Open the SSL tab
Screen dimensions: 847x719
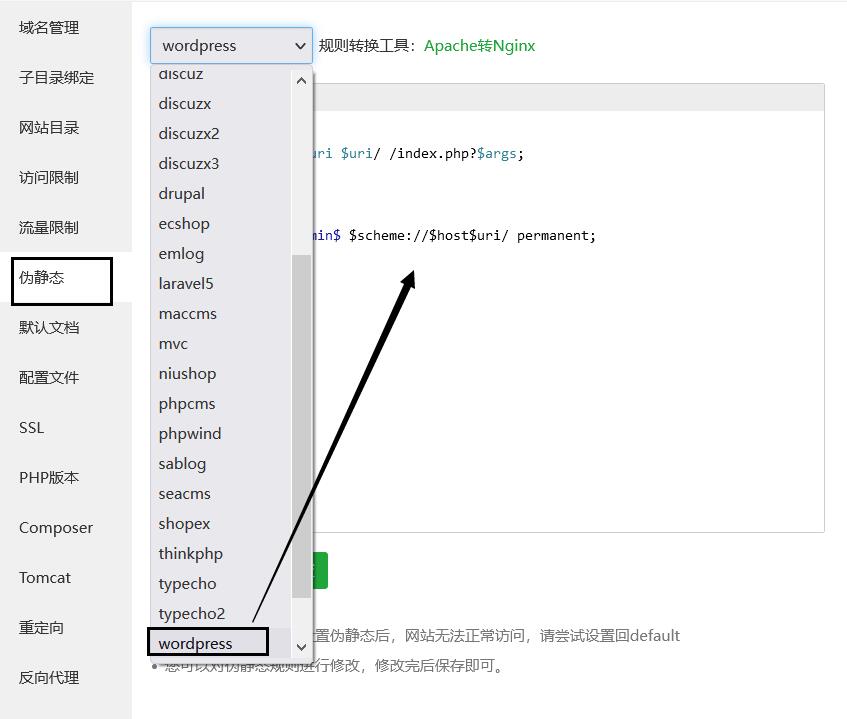32,427
